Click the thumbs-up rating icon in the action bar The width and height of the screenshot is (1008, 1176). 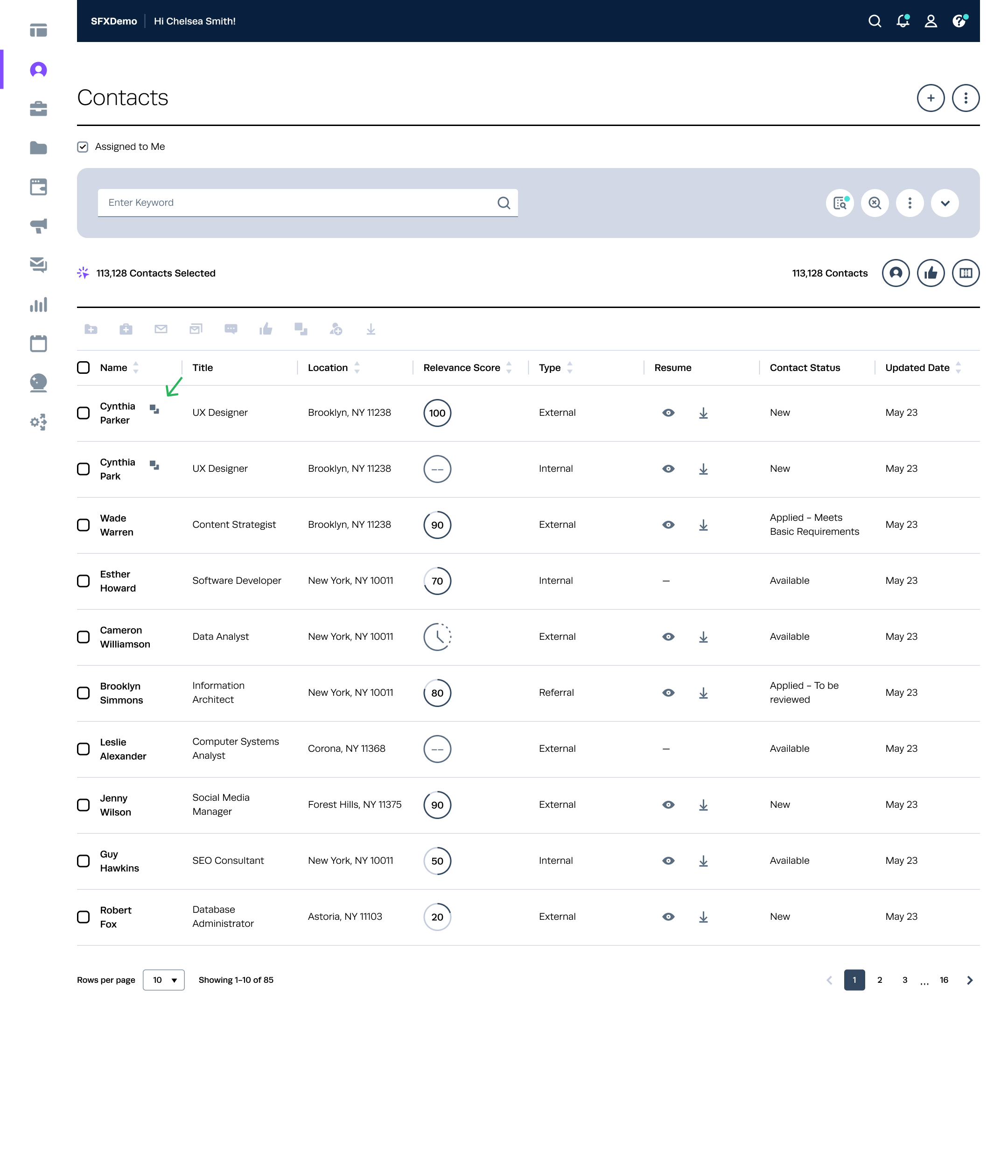click(266, 329)
